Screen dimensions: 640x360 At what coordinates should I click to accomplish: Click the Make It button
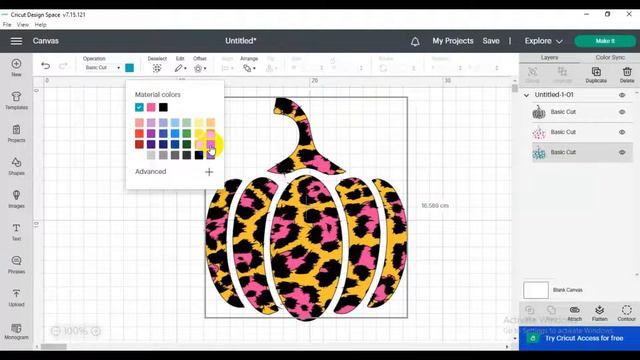point(605,41)
